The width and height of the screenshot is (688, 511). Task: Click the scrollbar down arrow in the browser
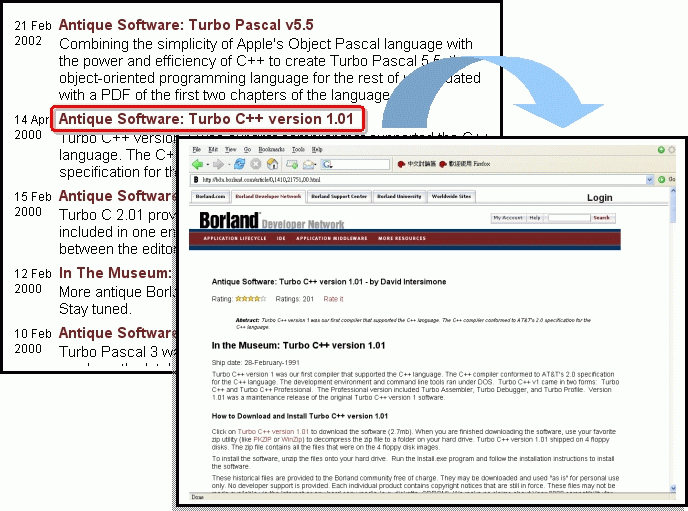(x=673, y=488)
